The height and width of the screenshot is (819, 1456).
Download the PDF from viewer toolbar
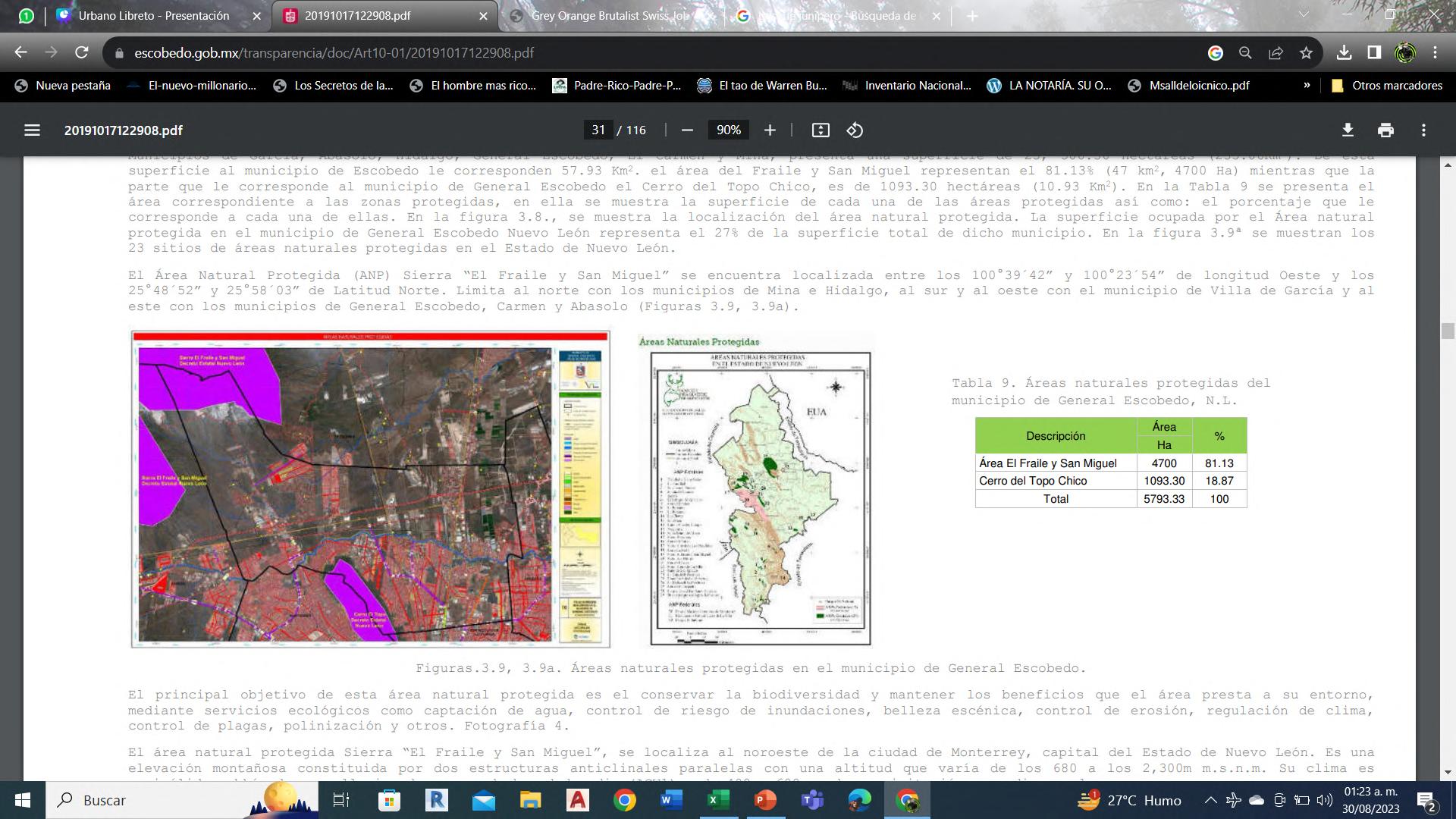pyautogui.click(x=1348, y=130)
